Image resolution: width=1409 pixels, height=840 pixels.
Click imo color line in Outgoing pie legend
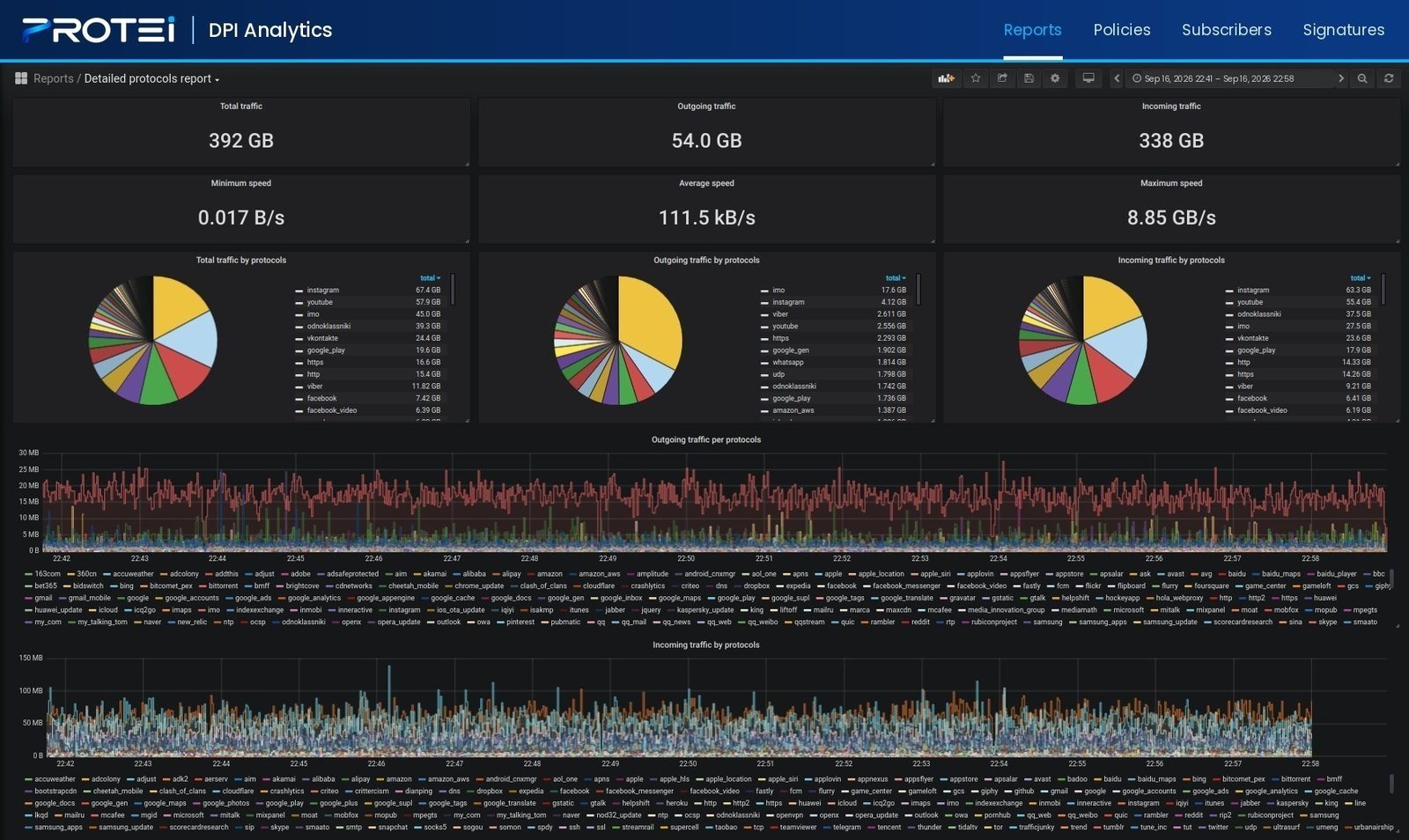[x=764, y=291]
